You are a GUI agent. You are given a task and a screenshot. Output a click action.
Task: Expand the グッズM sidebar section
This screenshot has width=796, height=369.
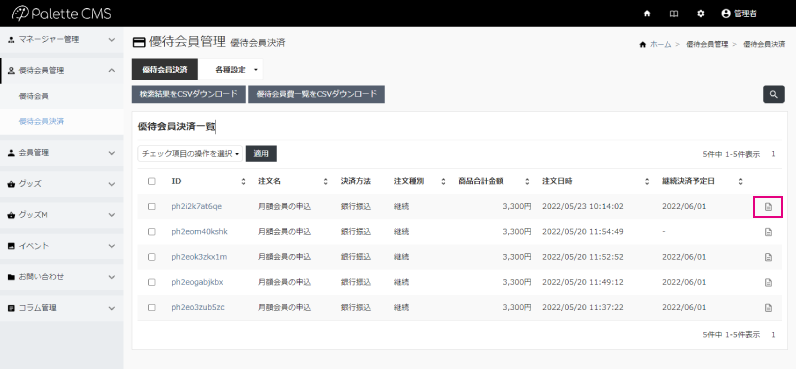pos(61,215)
